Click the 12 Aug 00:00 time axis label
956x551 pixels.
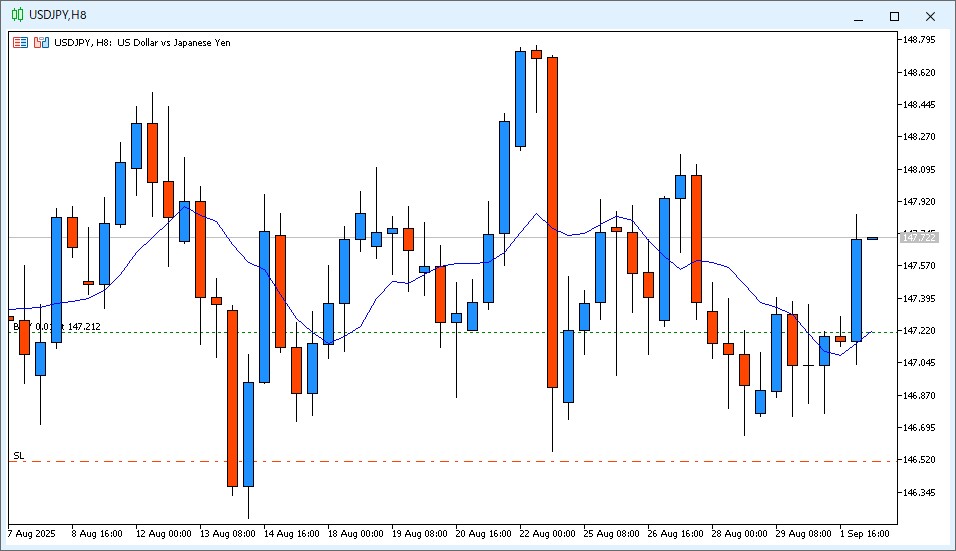tap(163, 534)
